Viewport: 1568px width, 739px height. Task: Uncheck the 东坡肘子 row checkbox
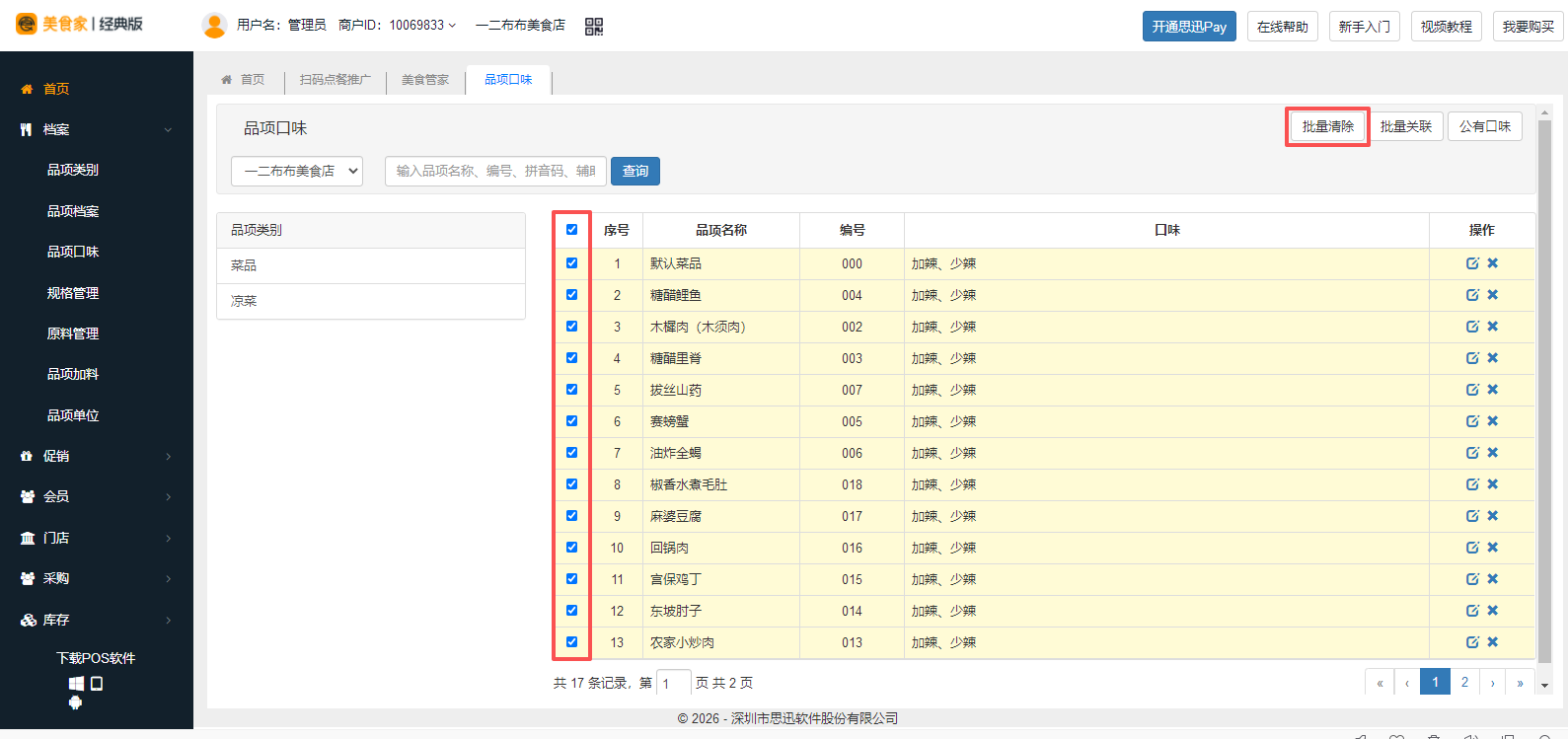point(571,611)
